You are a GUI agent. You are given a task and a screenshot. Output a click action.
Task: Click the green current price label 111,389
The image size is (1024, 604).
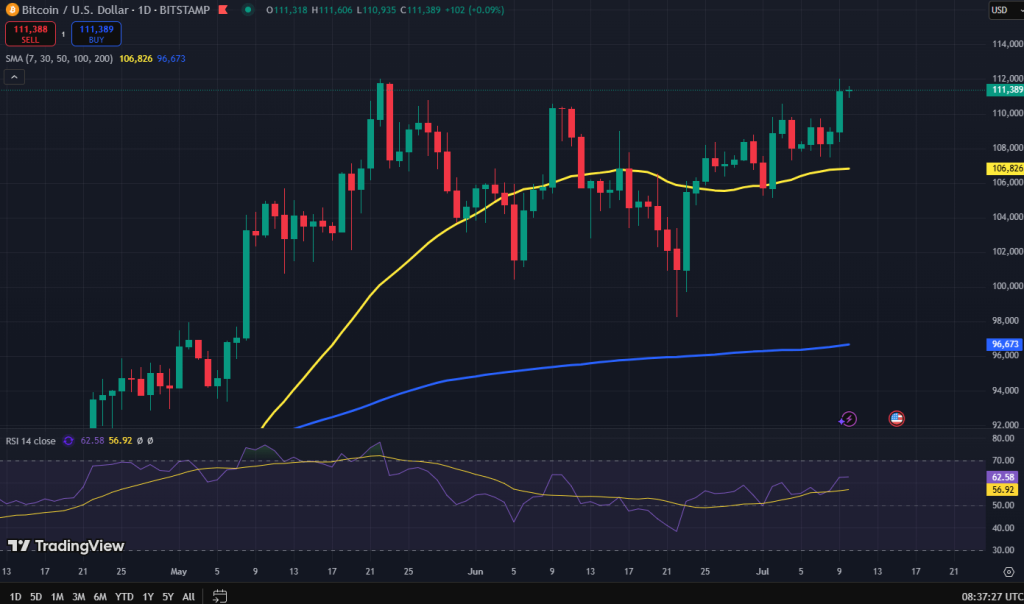(1005, 90)
